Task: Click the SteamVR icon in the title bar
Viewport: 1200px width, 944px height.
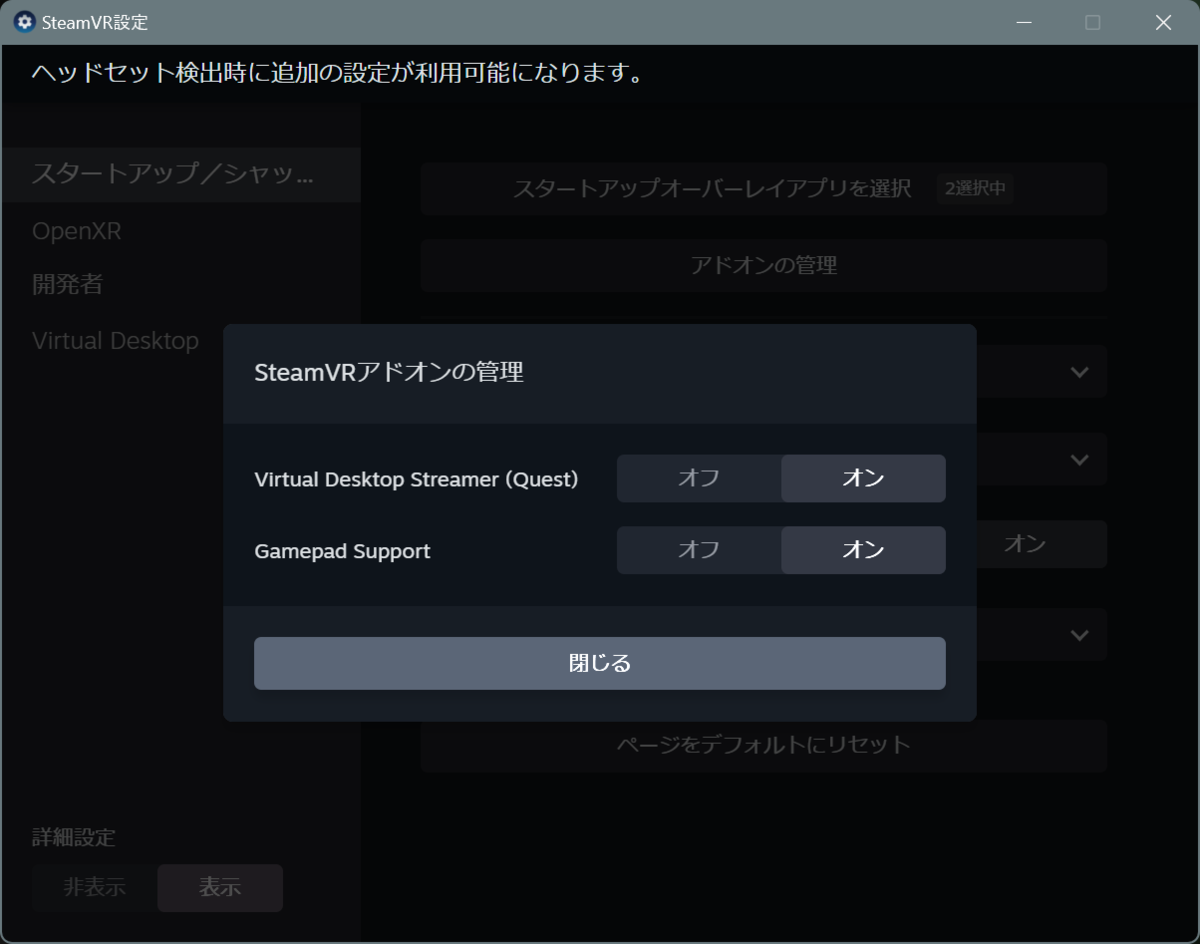Action: tap(24, 22)
